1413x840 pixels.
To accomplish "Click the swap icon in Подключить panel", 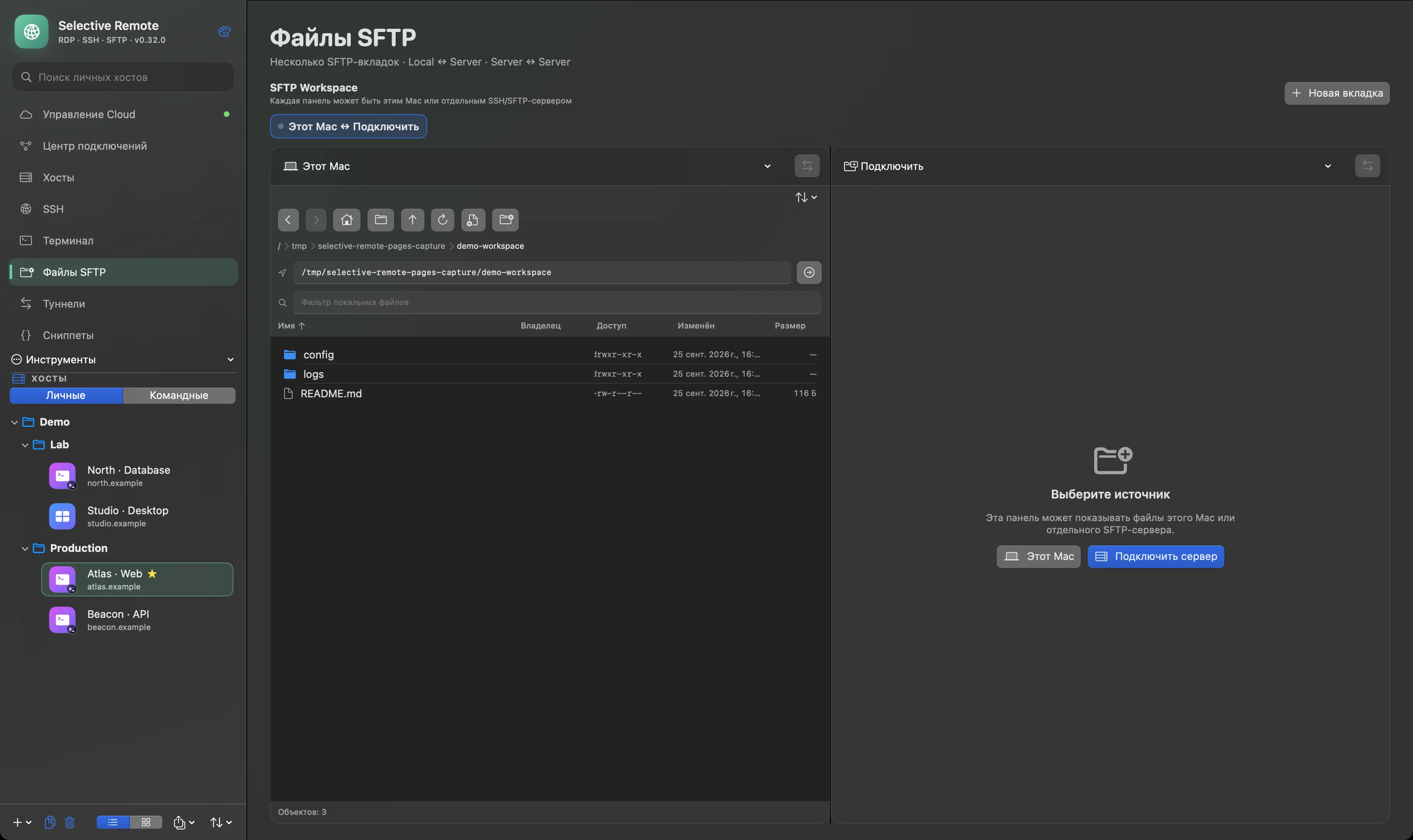I will (1367, 166).
